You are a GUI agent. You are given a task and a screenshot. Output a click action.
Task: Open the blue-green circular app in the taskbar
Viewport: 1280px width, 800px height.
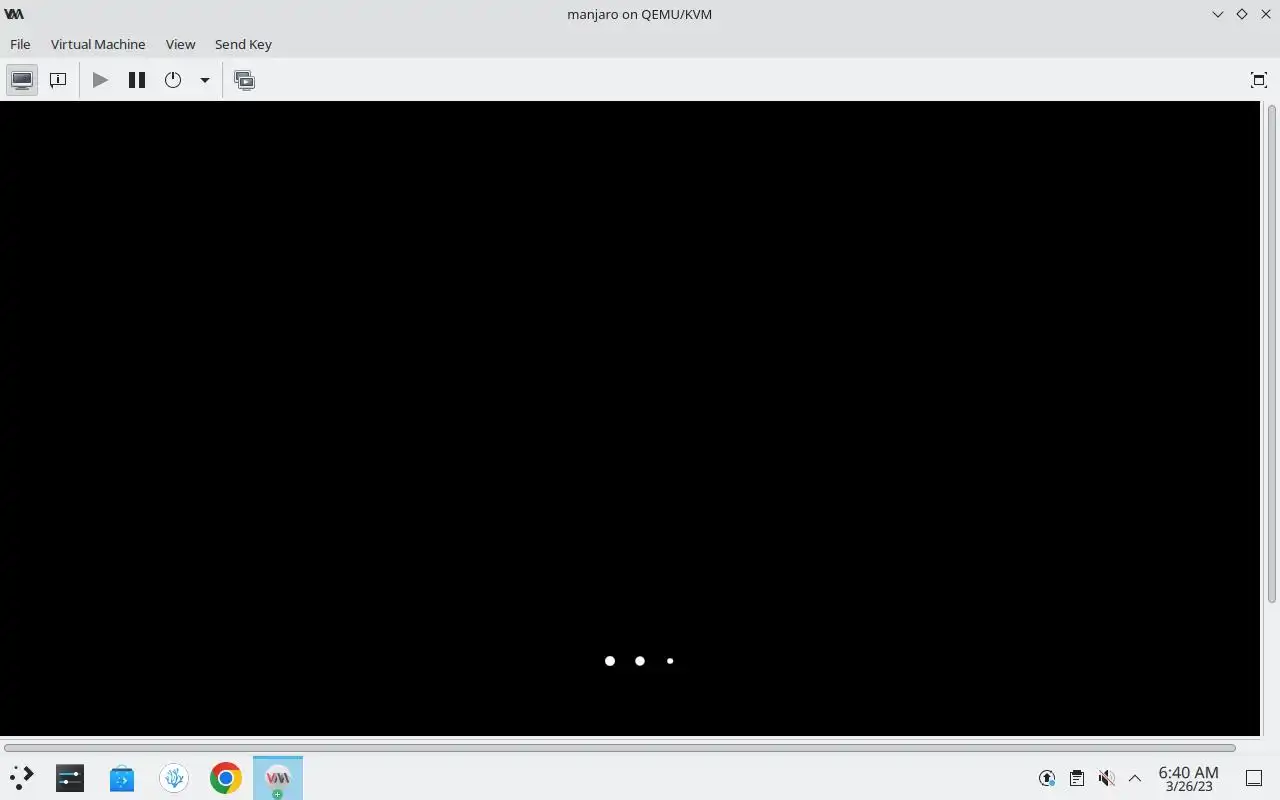point(174,777)
